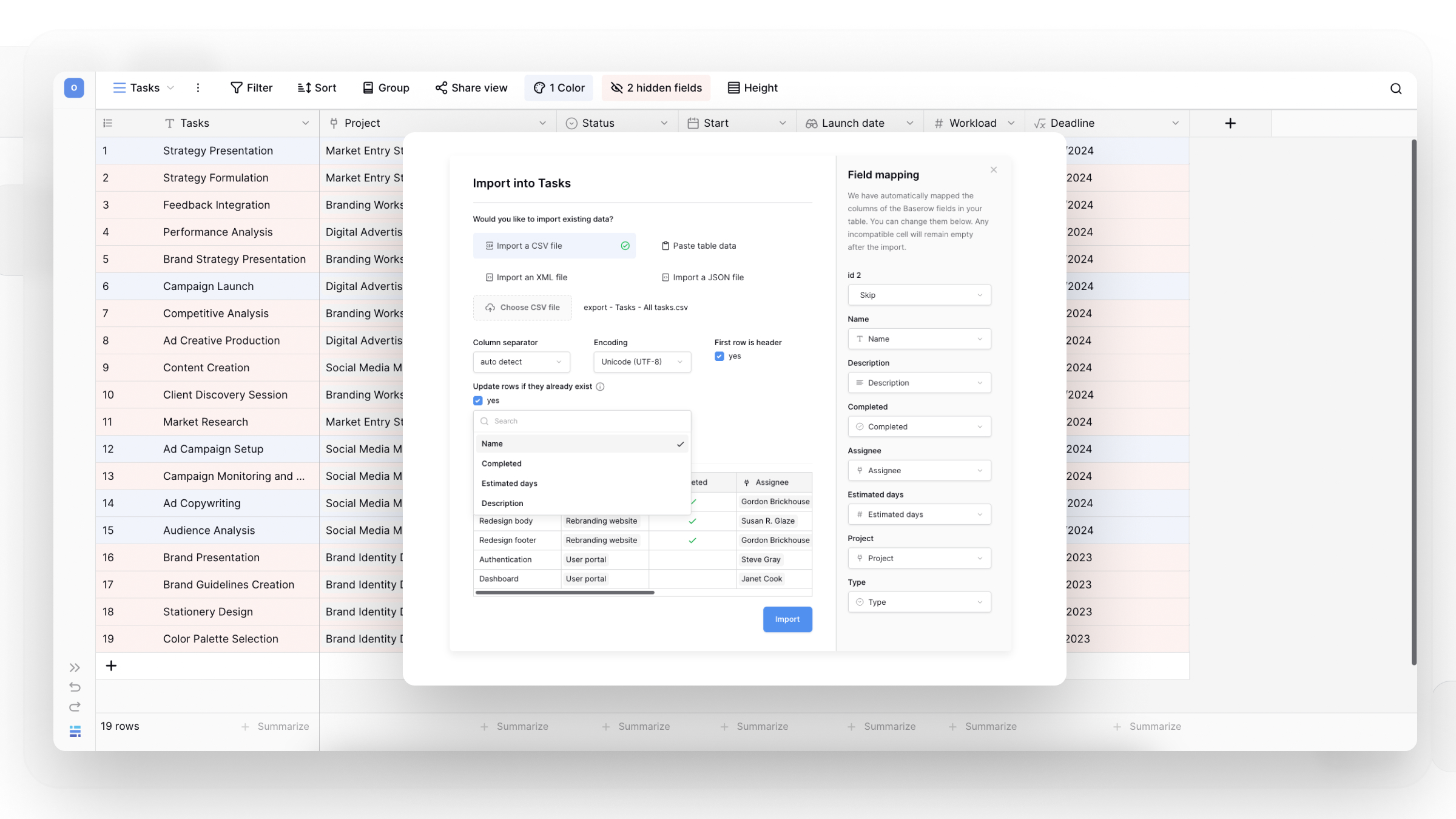1456x819 pixels.
Task: Open the Encoding Unicode (UTF-8) dropdown
Action: click(x=641, y=362)
